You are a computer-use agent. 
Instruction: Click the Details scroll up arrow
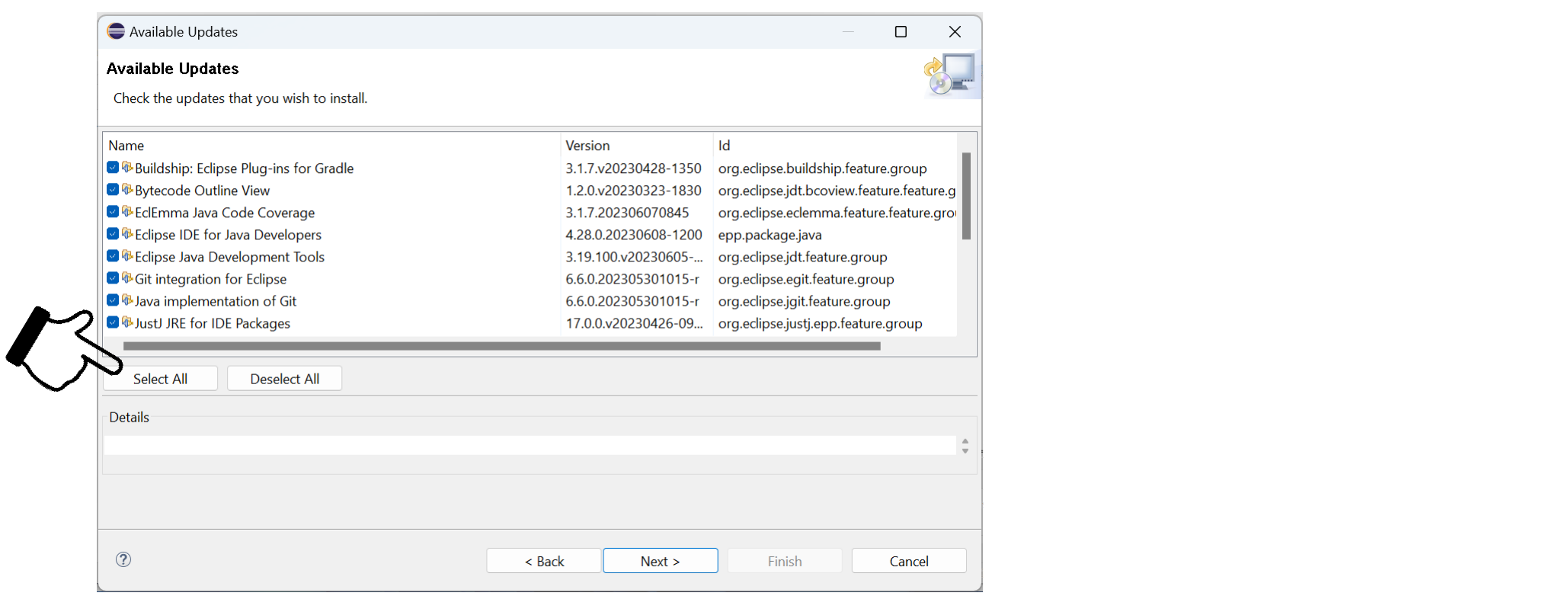pyautogui.click(x=965, y=441)
